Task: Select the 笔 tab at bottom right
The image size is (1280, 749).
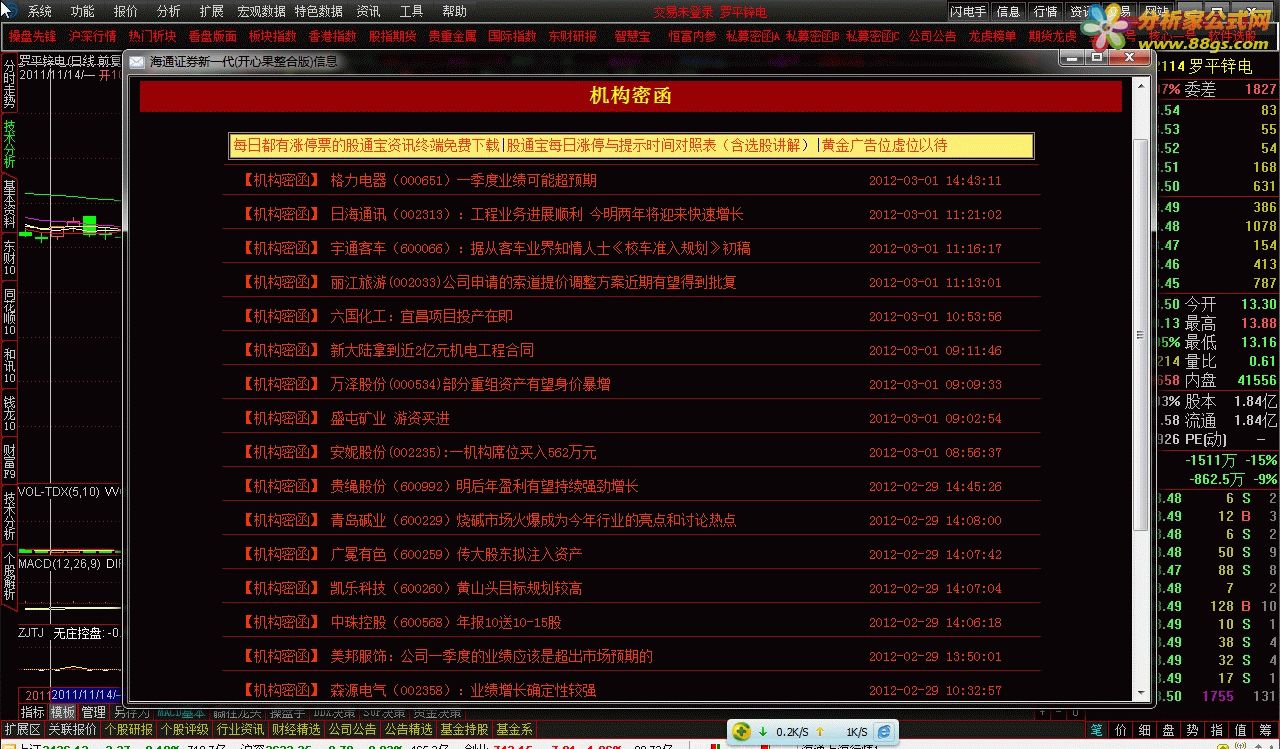Action: (1097, 730)
